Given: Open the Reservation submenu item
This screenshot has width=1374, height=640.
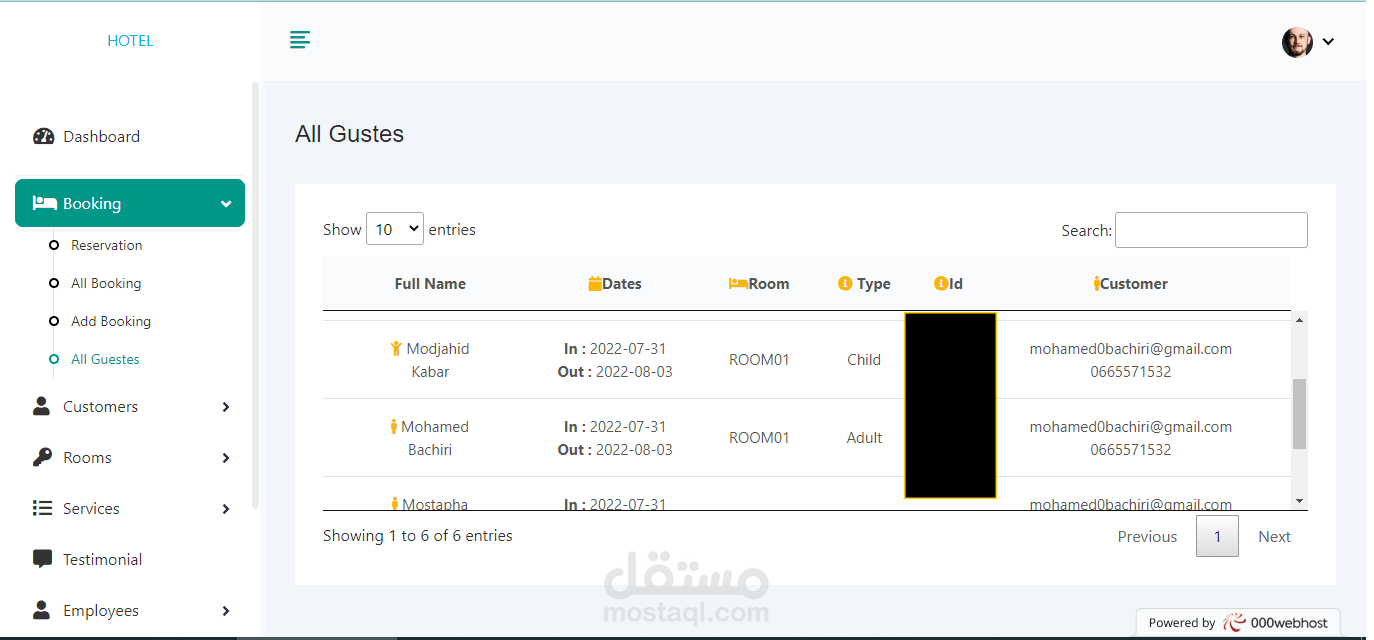Looking at the screenshot, I should pos(106,245).
